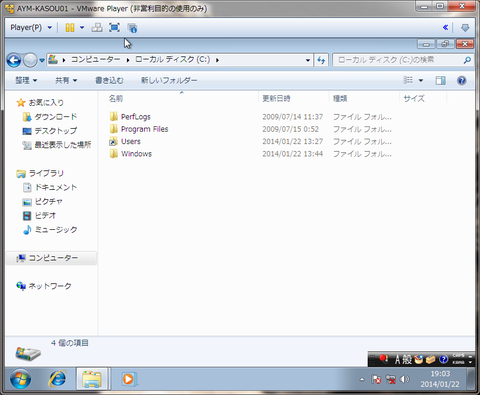Viewport: 480px width, 395px height.
Task: Open ピクチャ library
Action: [x=49, y=201]
